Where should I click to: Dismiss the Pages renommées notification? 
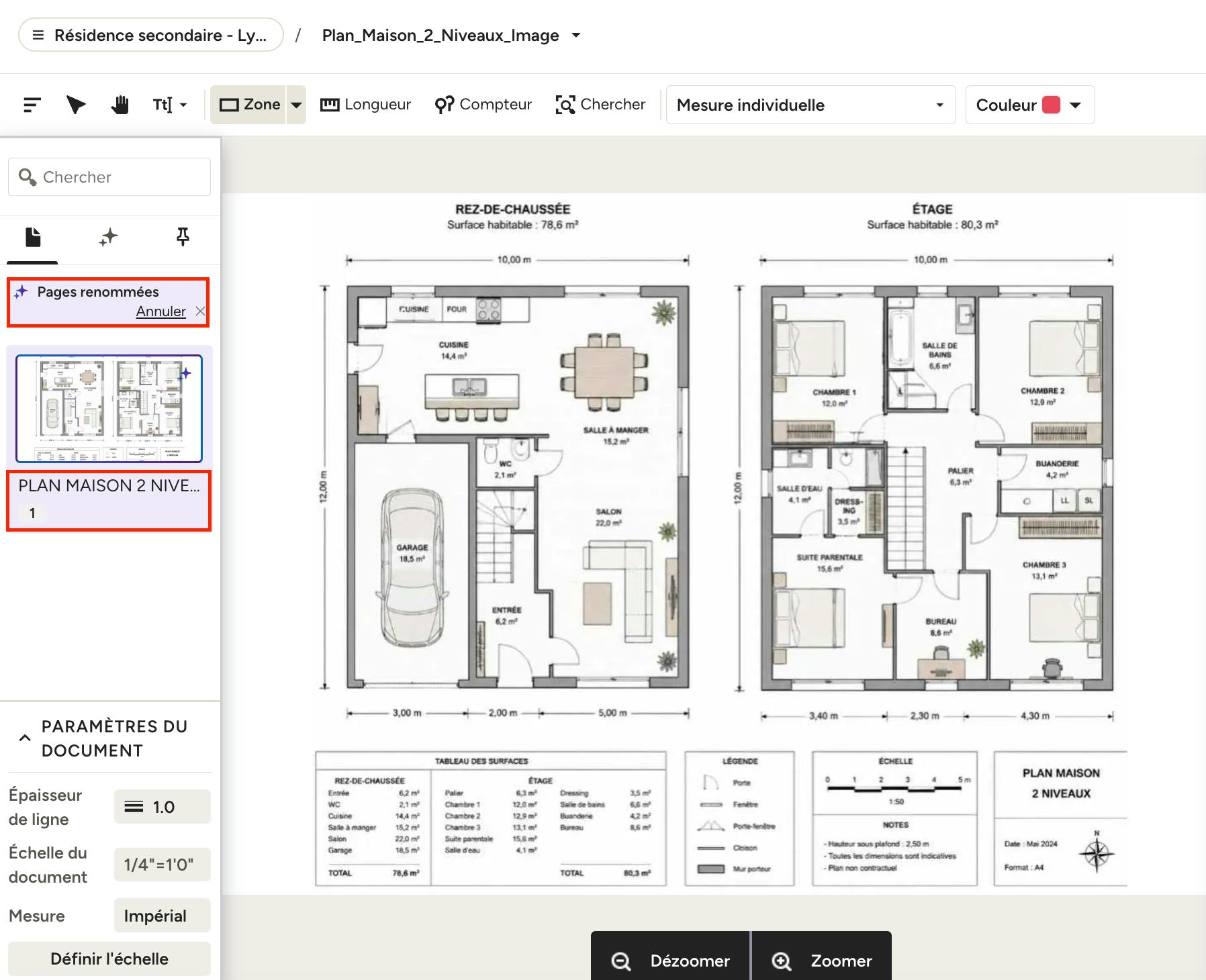tap(200, 311)
